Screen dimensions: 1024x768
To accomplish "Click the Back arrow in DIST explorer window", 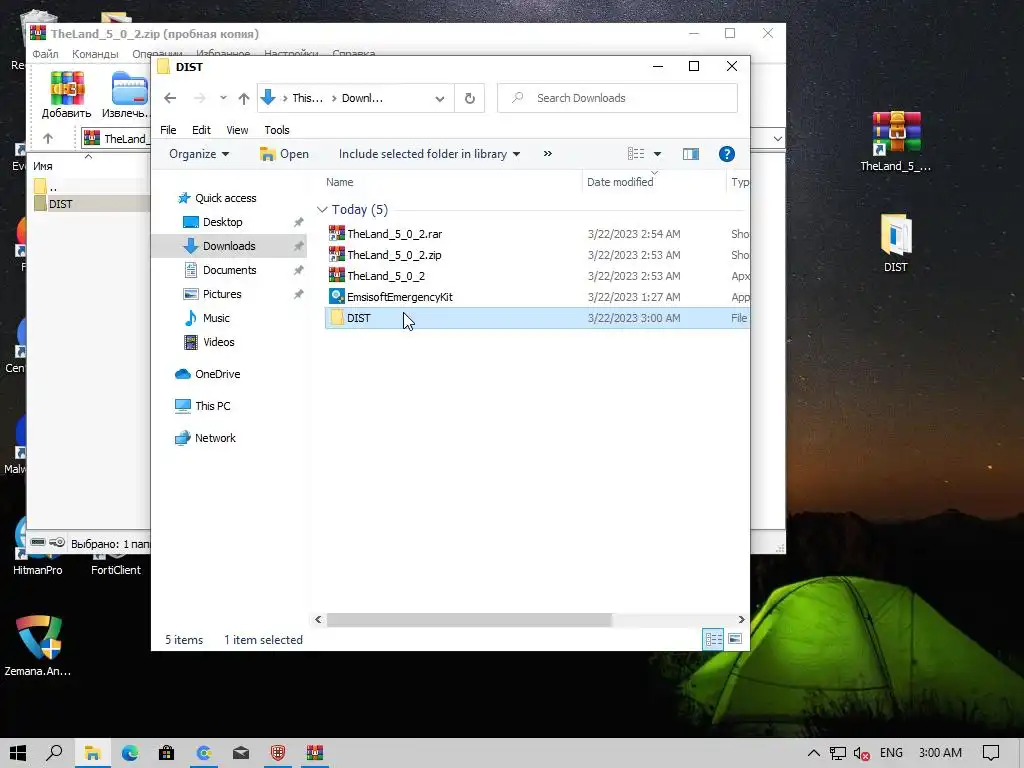I will pyautogui.click(x=170, y=98).
